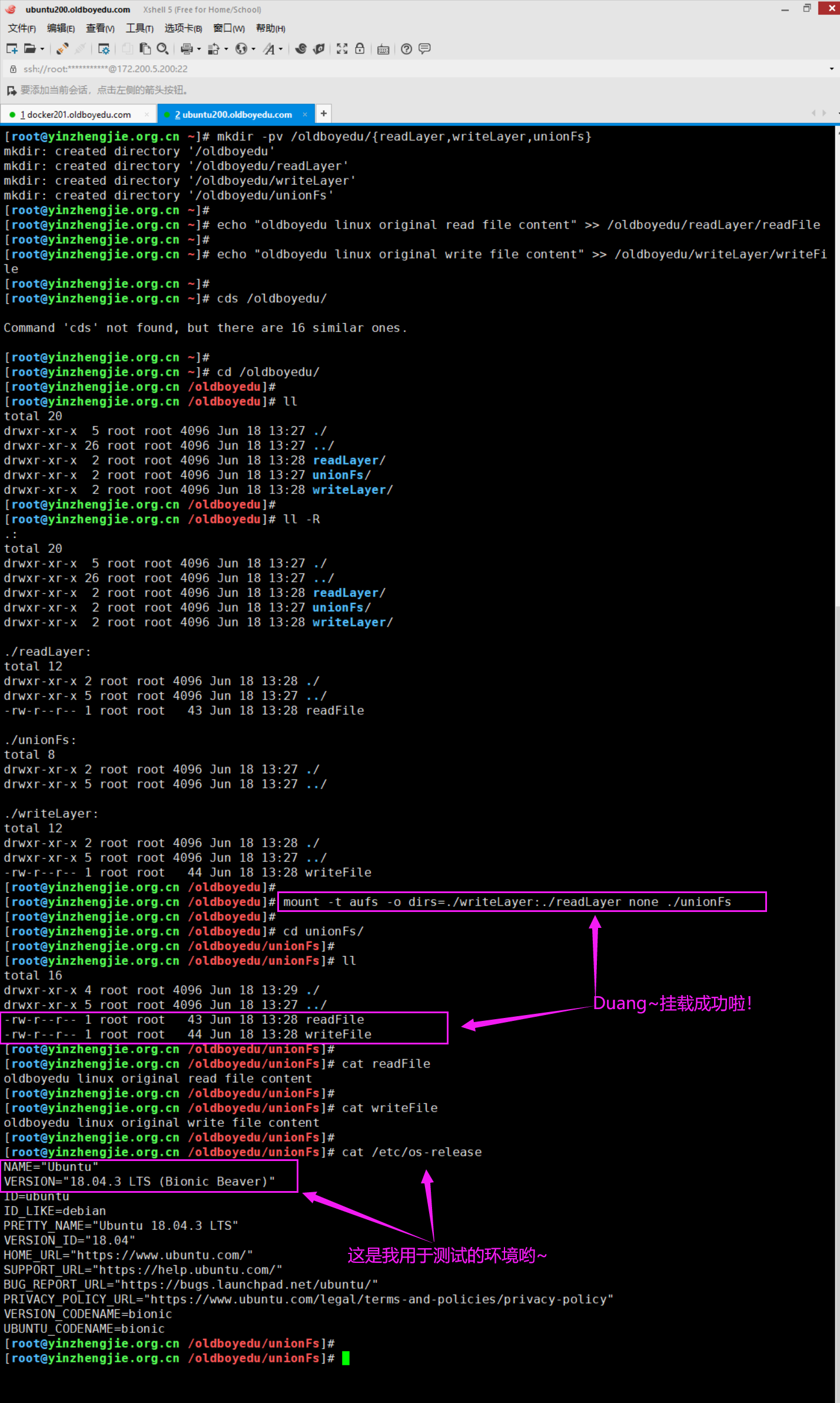This screenshot has height=1403, width=840.
Task: Add a new tab with plus button
Action: click(323, 114)
